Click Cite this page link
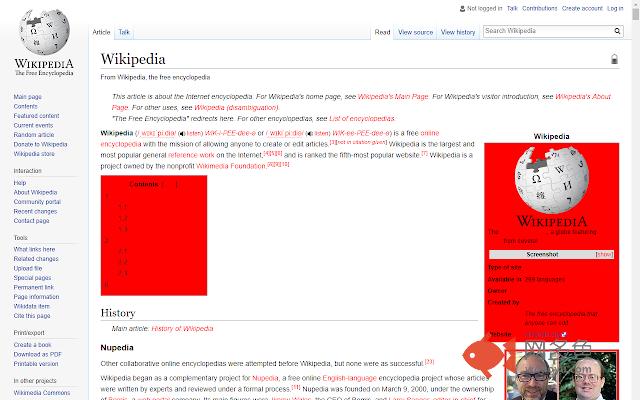Image resolution: width=640 pixels, height=400 pixels. coord(32,316)
